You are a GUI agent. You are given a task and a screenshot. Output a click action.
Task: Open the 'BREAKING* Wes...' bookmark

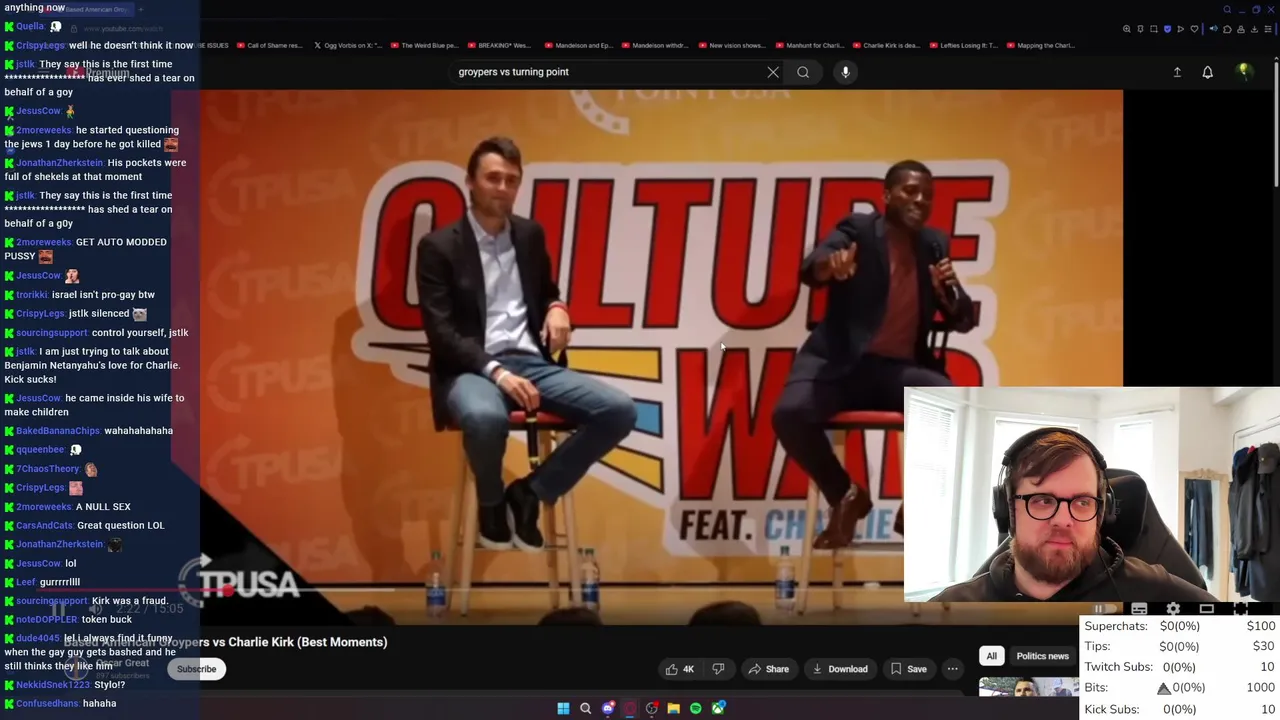(500, 45)
